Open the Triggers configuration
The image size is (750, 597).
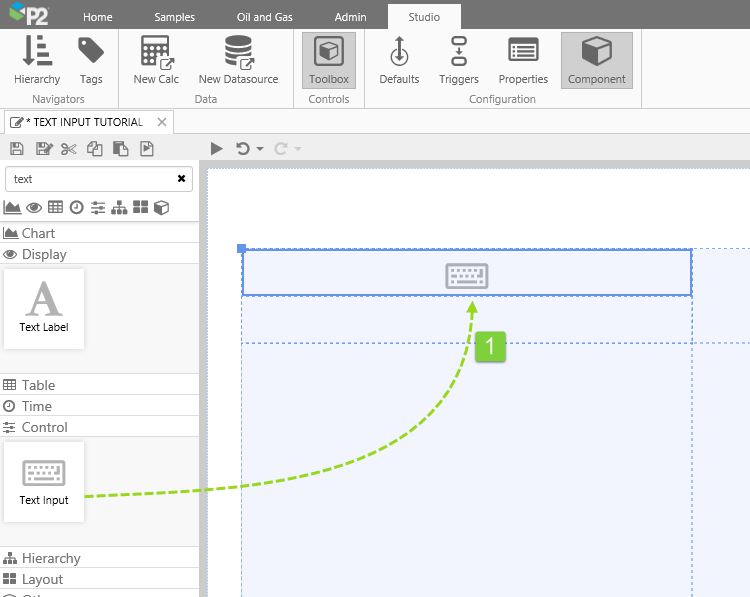tap(459, 60)
